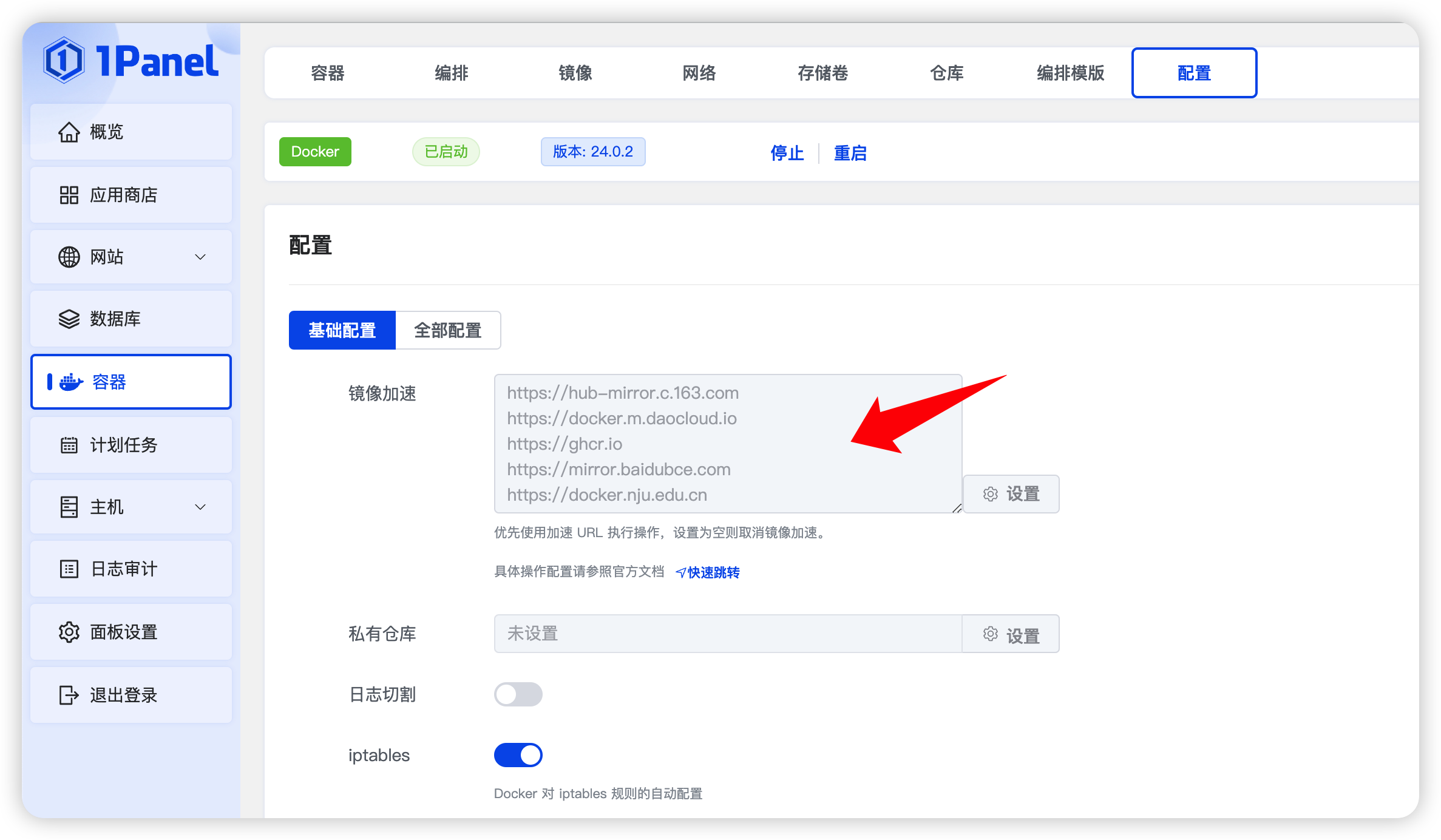Open the 概览 overview sidebar icon
This screenshot has width=1441, height=840.
pyautogui.click(x=69, y=132)
